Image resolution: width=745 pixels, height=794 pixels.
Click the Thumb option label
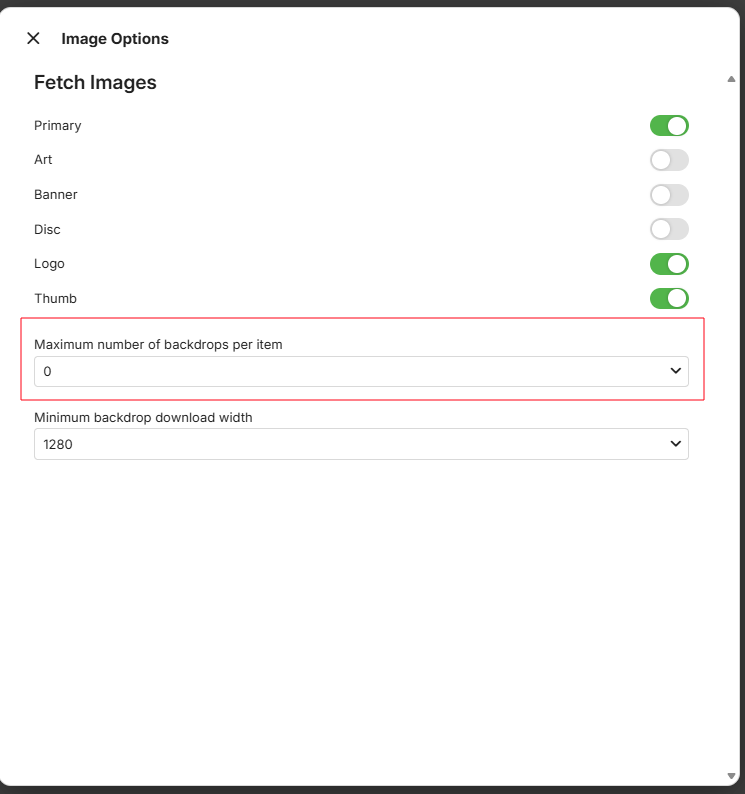pyautogui.click(x=55, y=298)
